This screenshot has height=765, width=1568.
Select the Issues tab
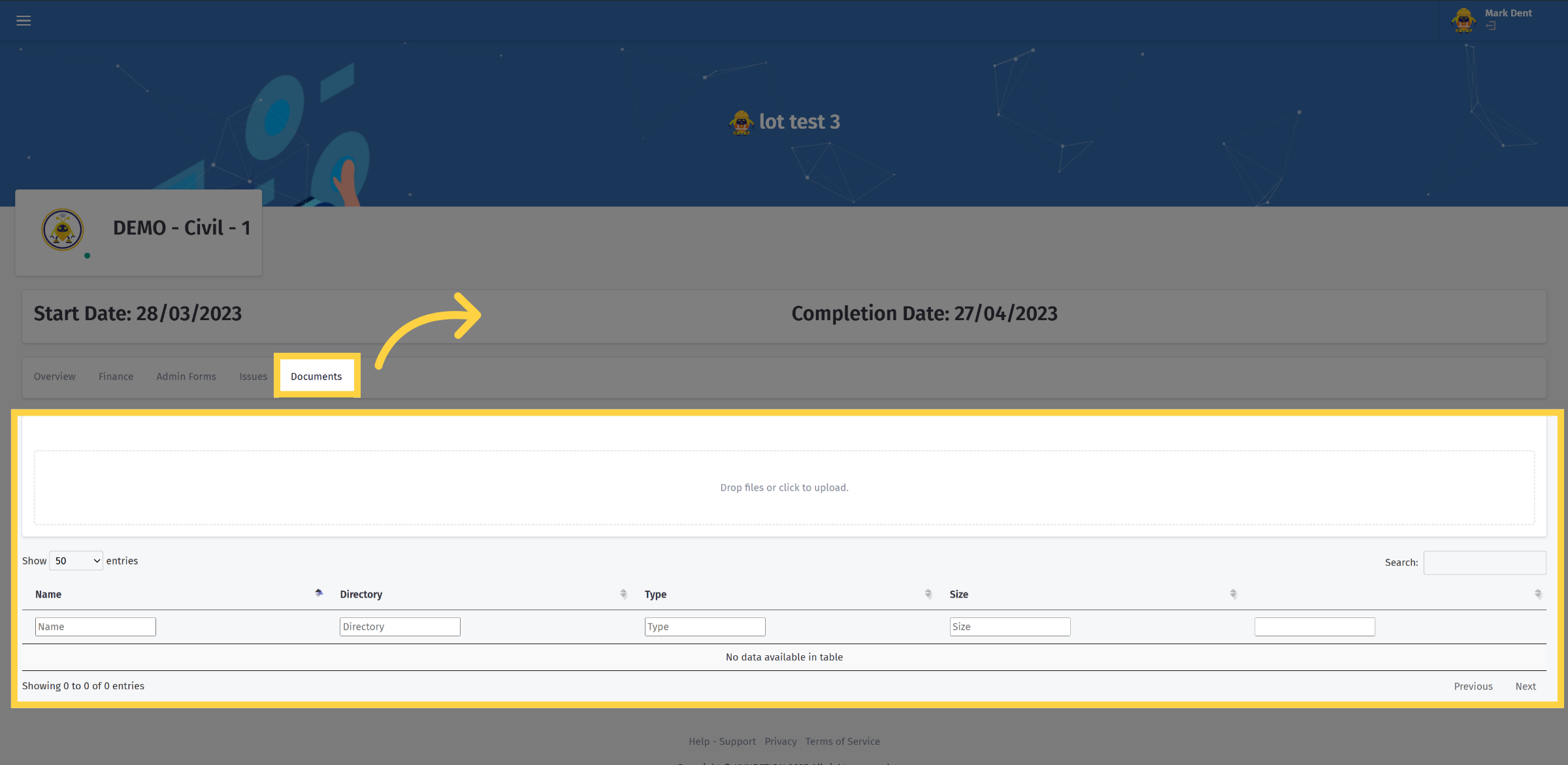253,376
